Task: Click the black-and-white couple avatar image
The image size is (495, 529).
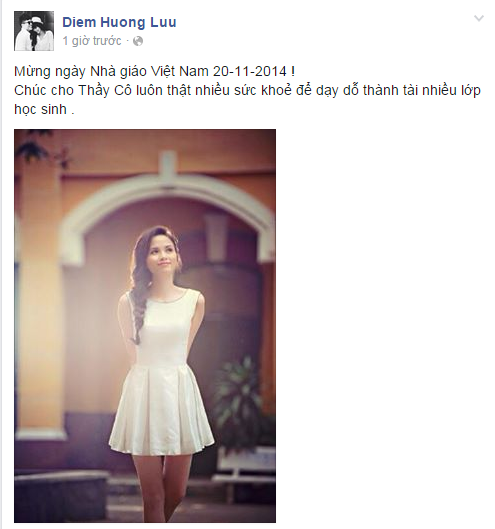Action: (x=34, y=31)
